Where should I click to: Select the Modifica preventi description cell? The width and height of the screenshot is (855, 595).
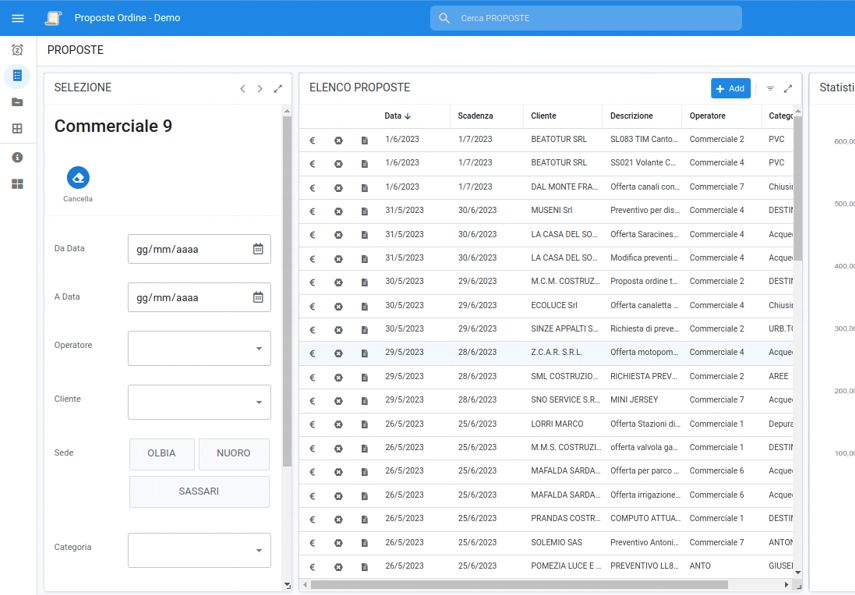[644, 257]
